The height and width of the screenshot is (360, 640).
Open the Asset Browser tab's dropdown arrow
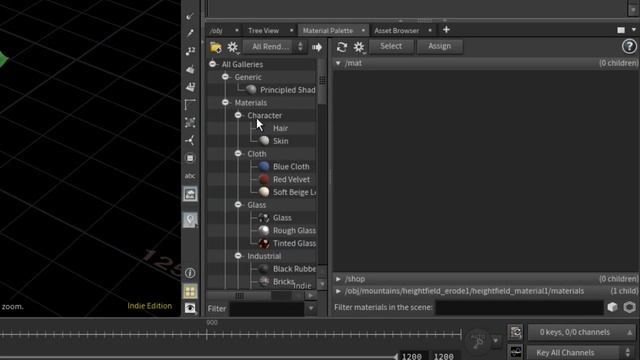pos(430,30)
